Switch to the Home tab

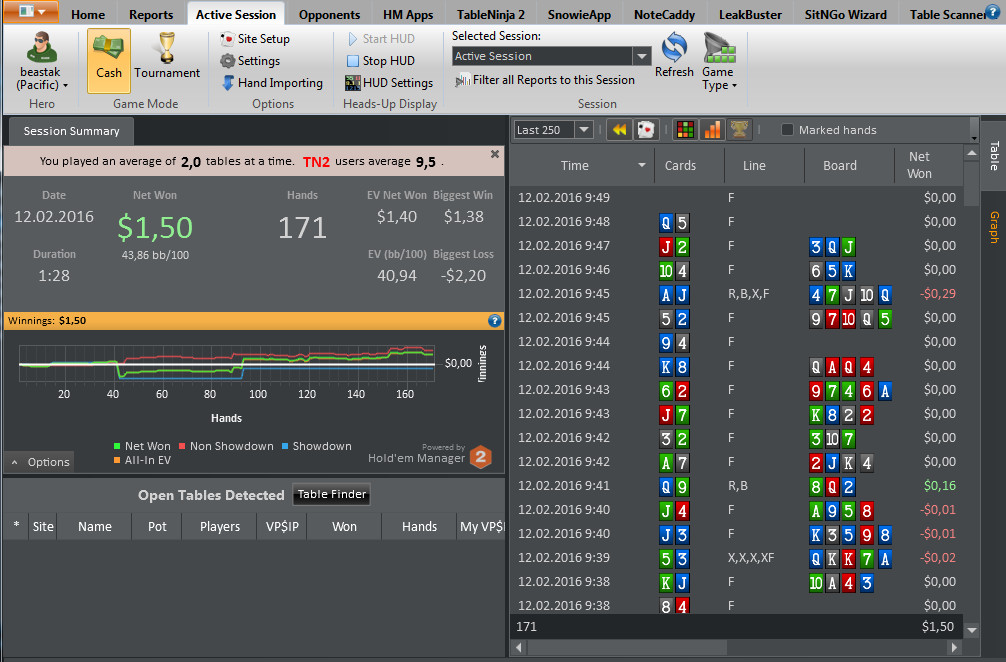click(x=88, y=14)
